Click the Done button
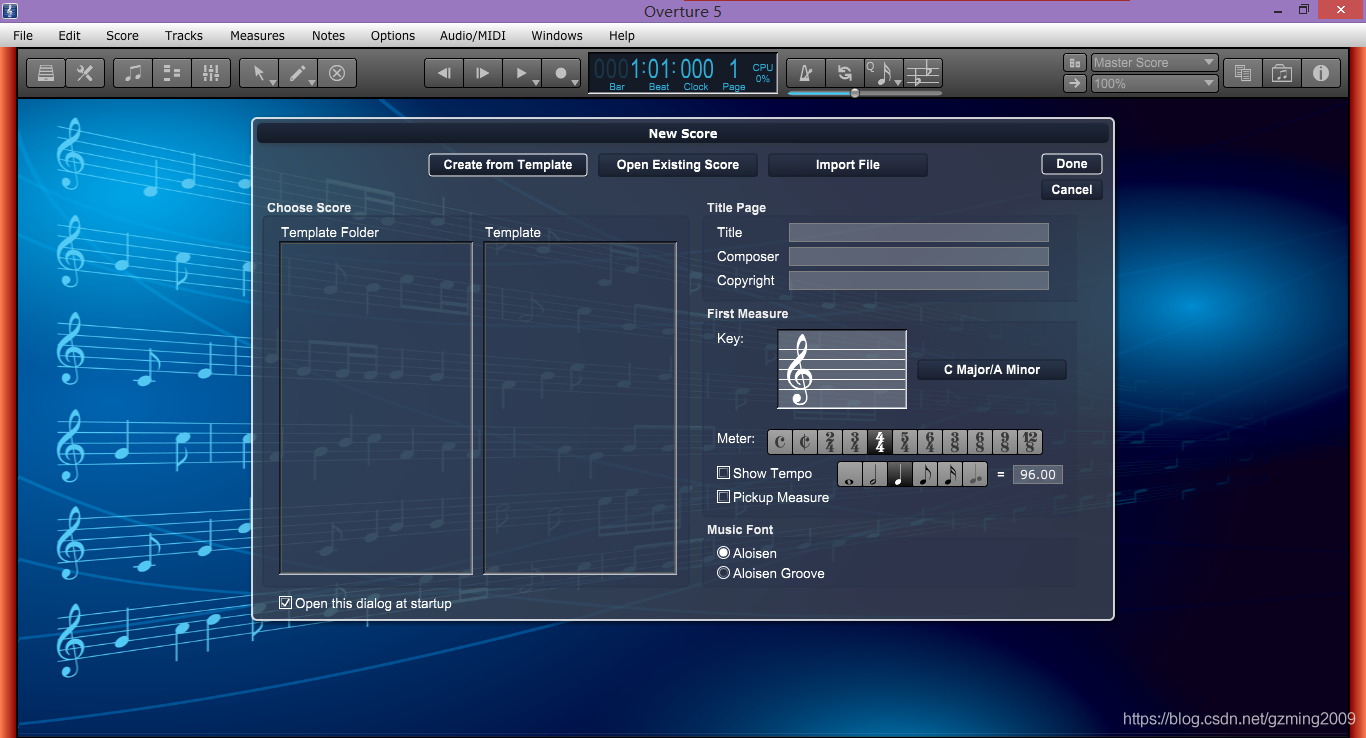The image size is (1366, 738). pos(1072,164)
